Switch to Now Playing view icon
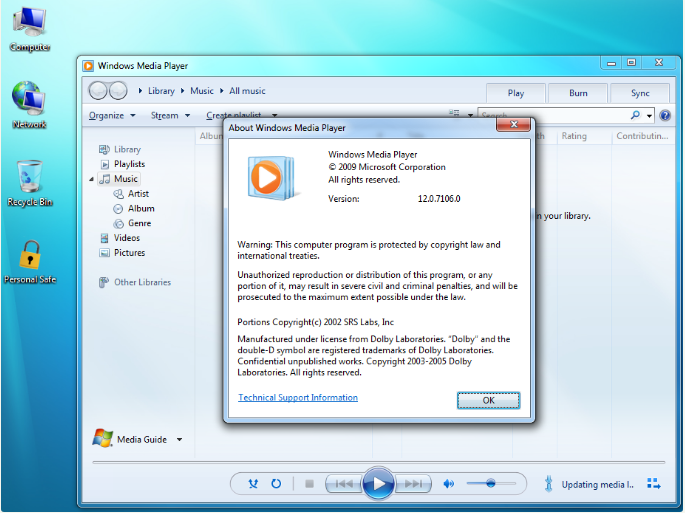 [654, 484]
